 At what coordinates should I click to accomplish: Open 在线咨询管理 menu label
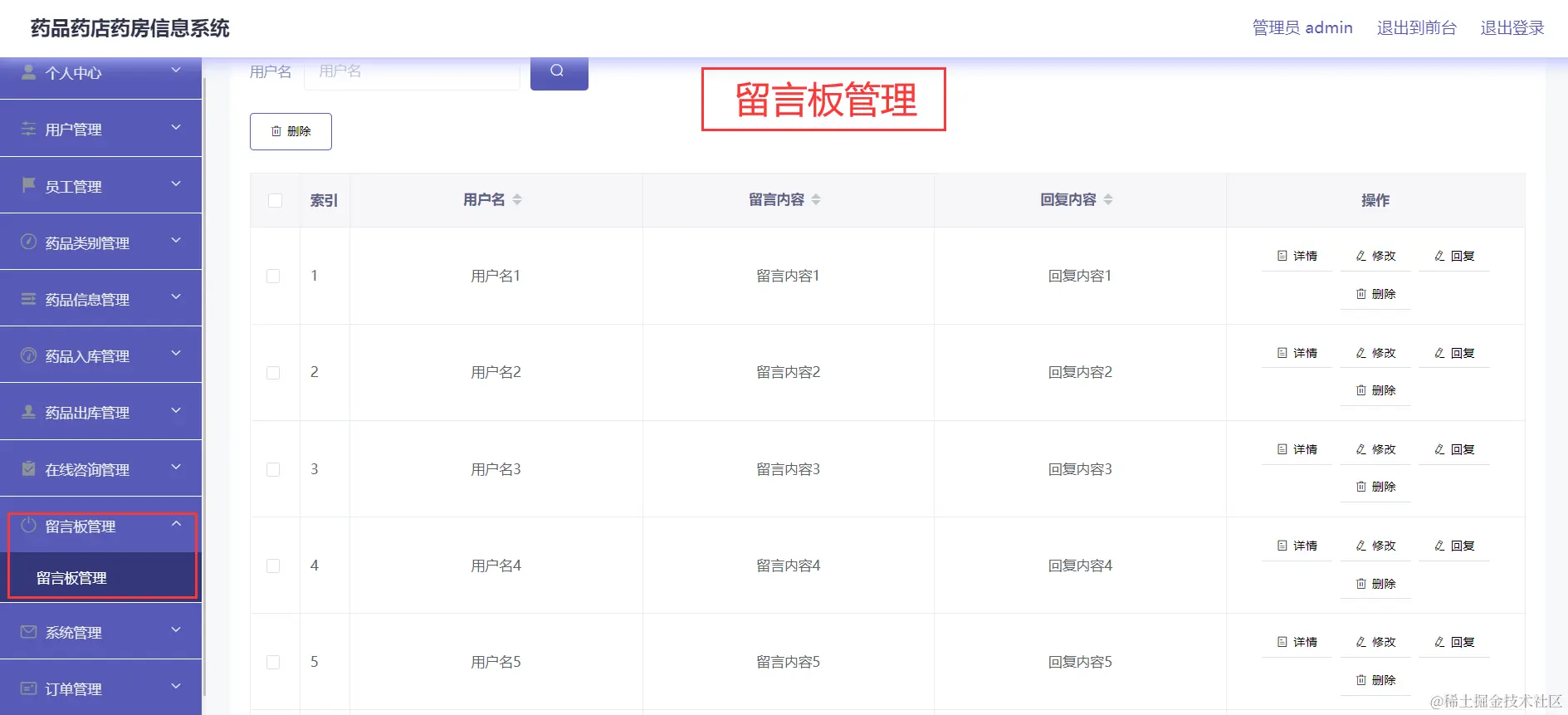click(87, 470)
